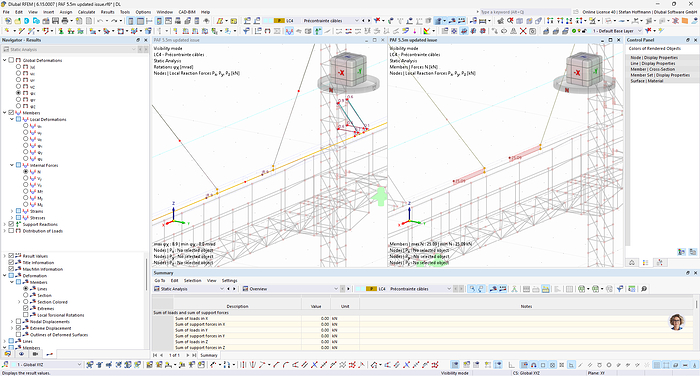The width and height of the screenshot is (700, 376).
Task: Click the Open file folder icon
Action: pos(17,21)
